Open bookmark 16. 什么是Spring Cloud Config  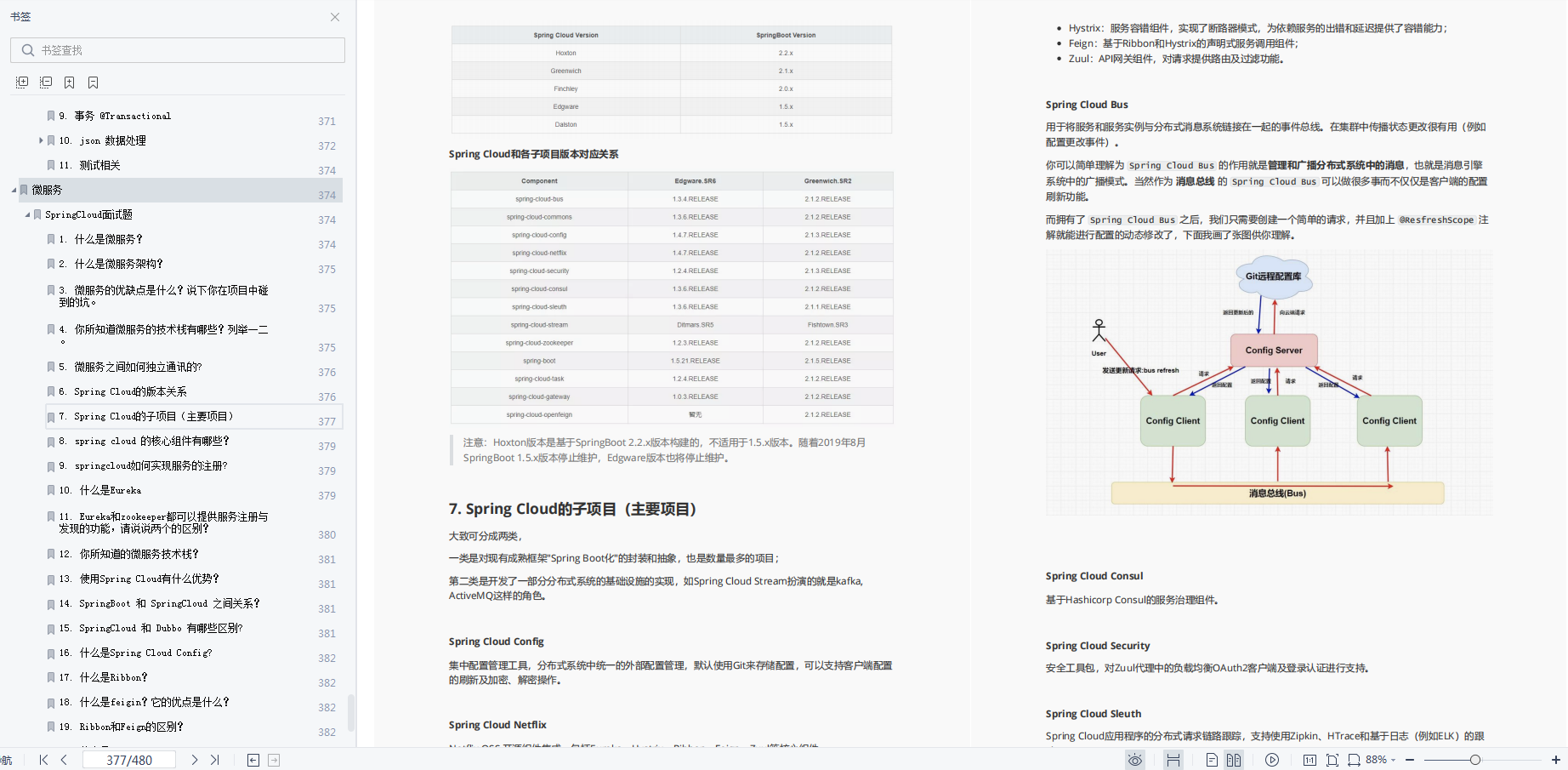[135, 653]
